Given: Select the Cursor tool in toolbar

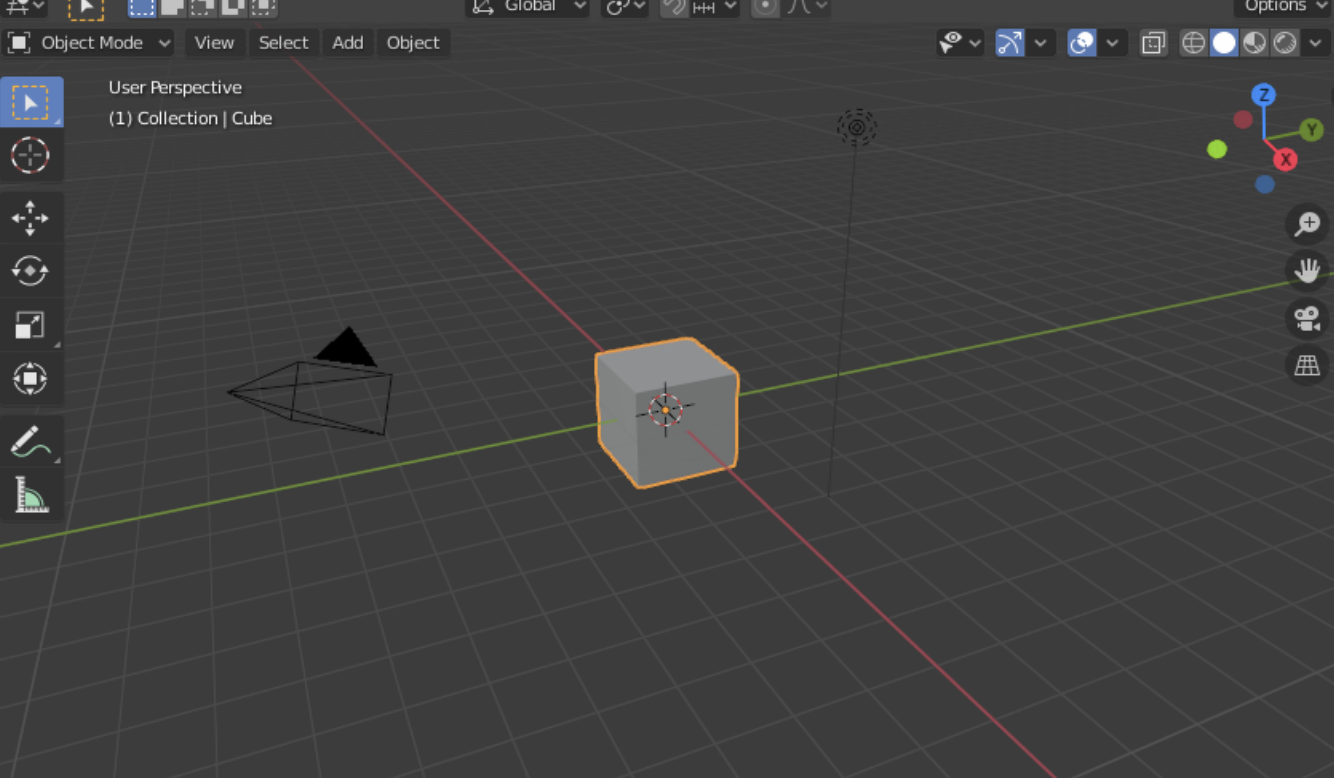Looking at the screenshot, I should click(30, 155).
